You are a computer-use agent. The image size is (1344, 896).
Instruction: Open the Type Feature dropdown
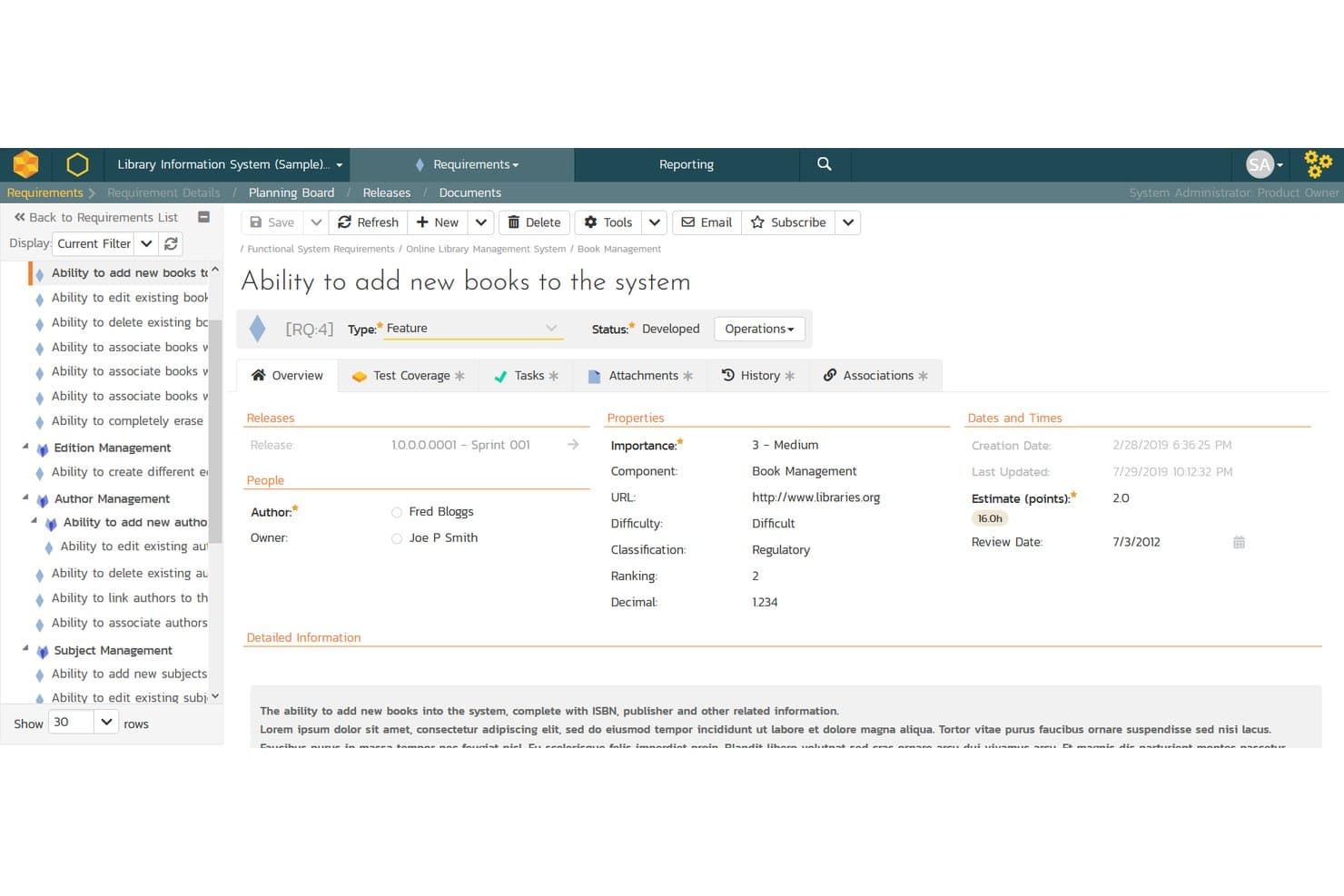pos(472,329)
